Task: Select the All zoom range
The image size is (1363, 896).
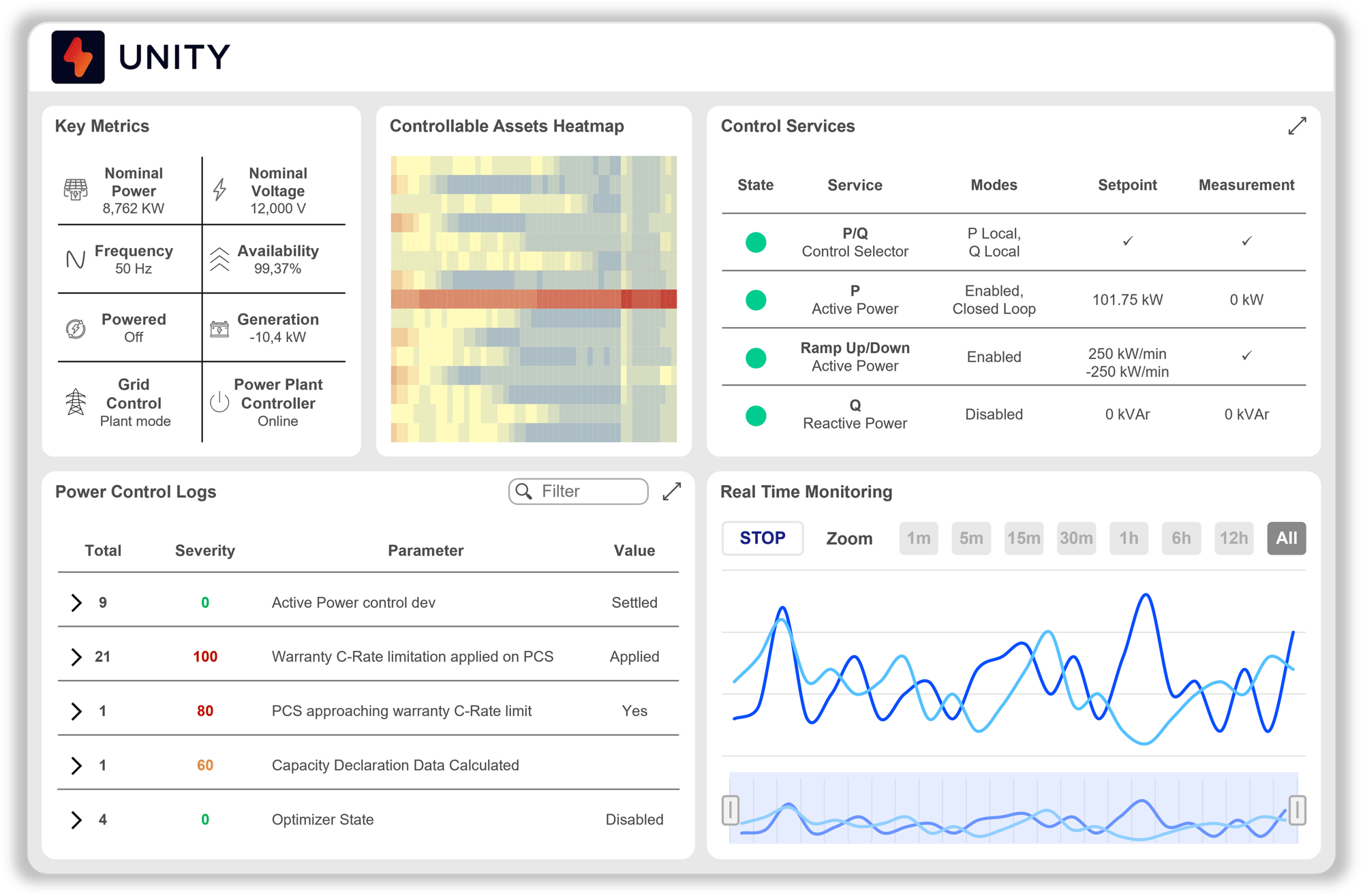Action: coord(1286,538)
